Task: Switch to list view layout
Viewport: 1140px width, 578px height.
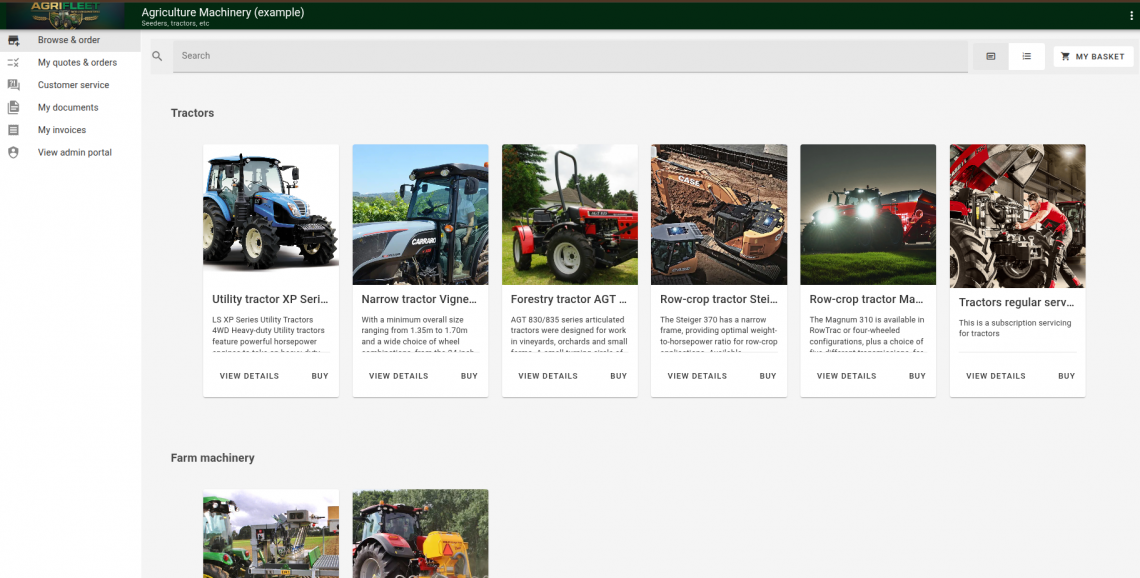Action: tap(1027, 56)
